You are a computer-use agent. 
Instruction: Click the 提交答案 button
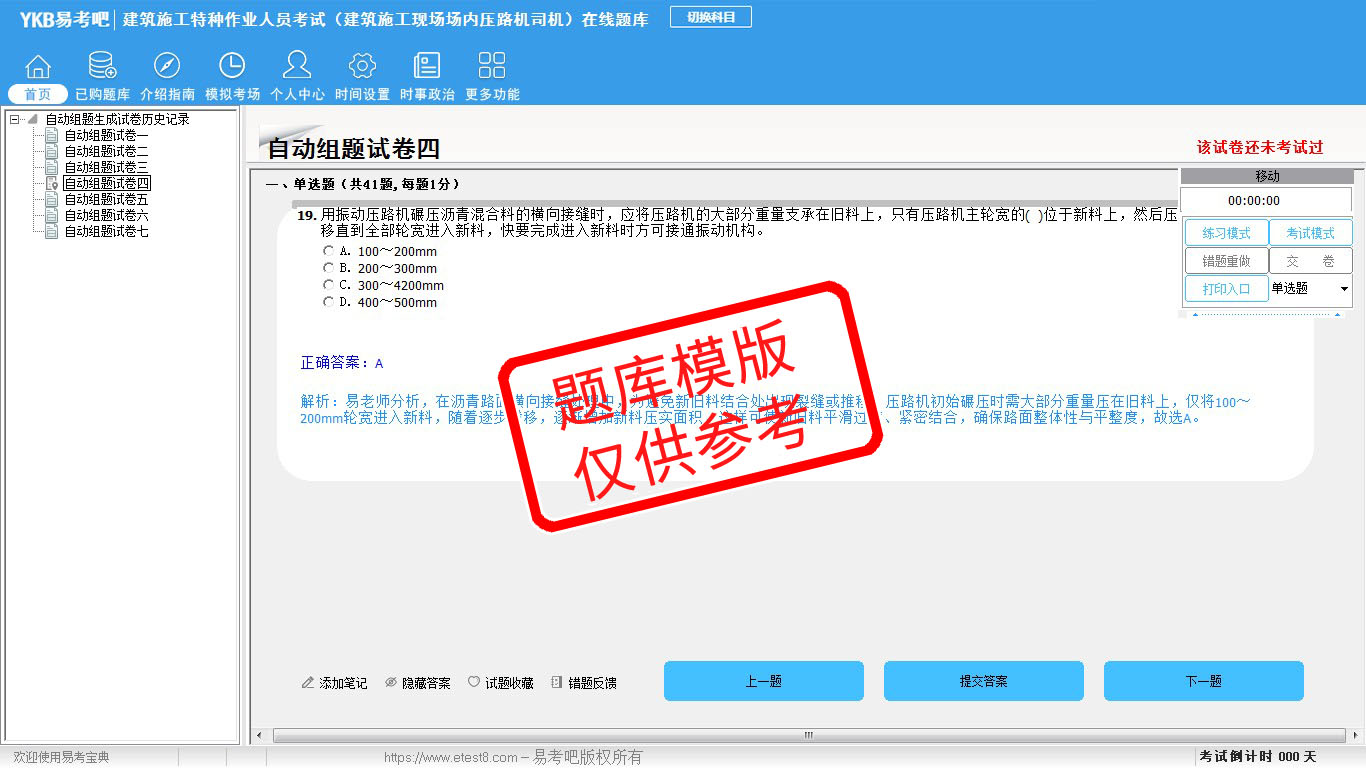984,681
